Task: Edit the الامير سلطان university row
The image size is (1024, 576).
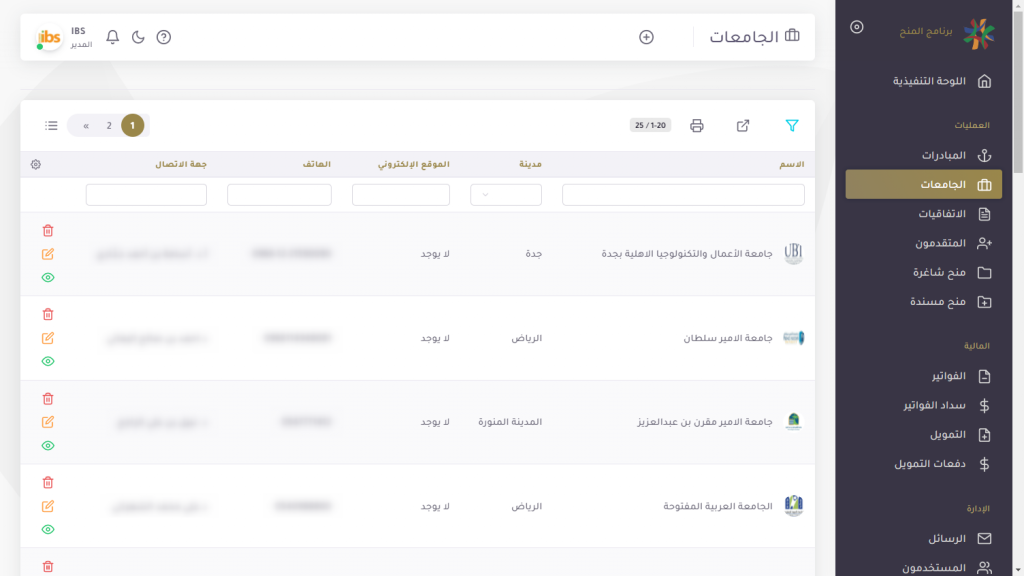Action: coord(48,338)
